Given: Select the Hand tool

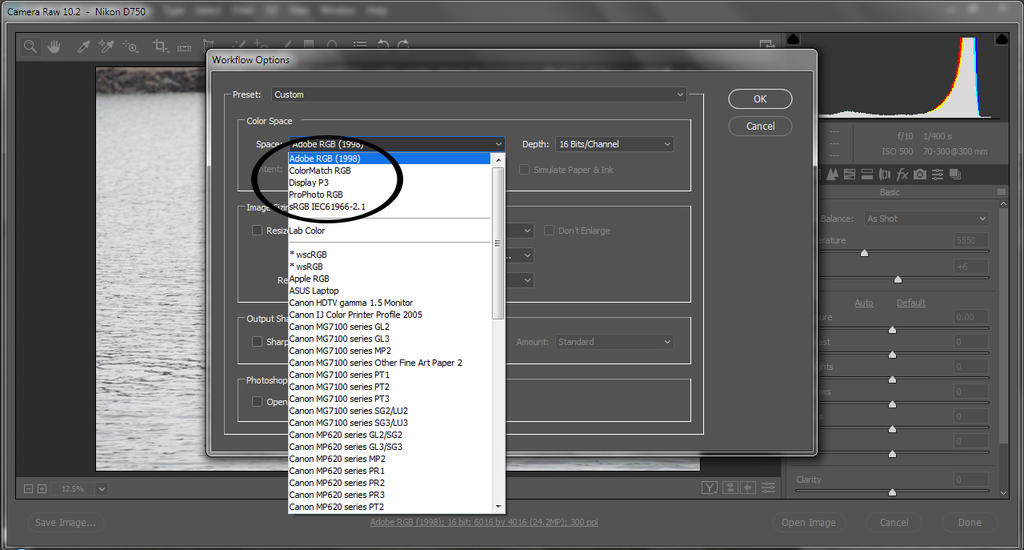Looking at the screenshot, I should pyautogui.click(x=55, y=46).
